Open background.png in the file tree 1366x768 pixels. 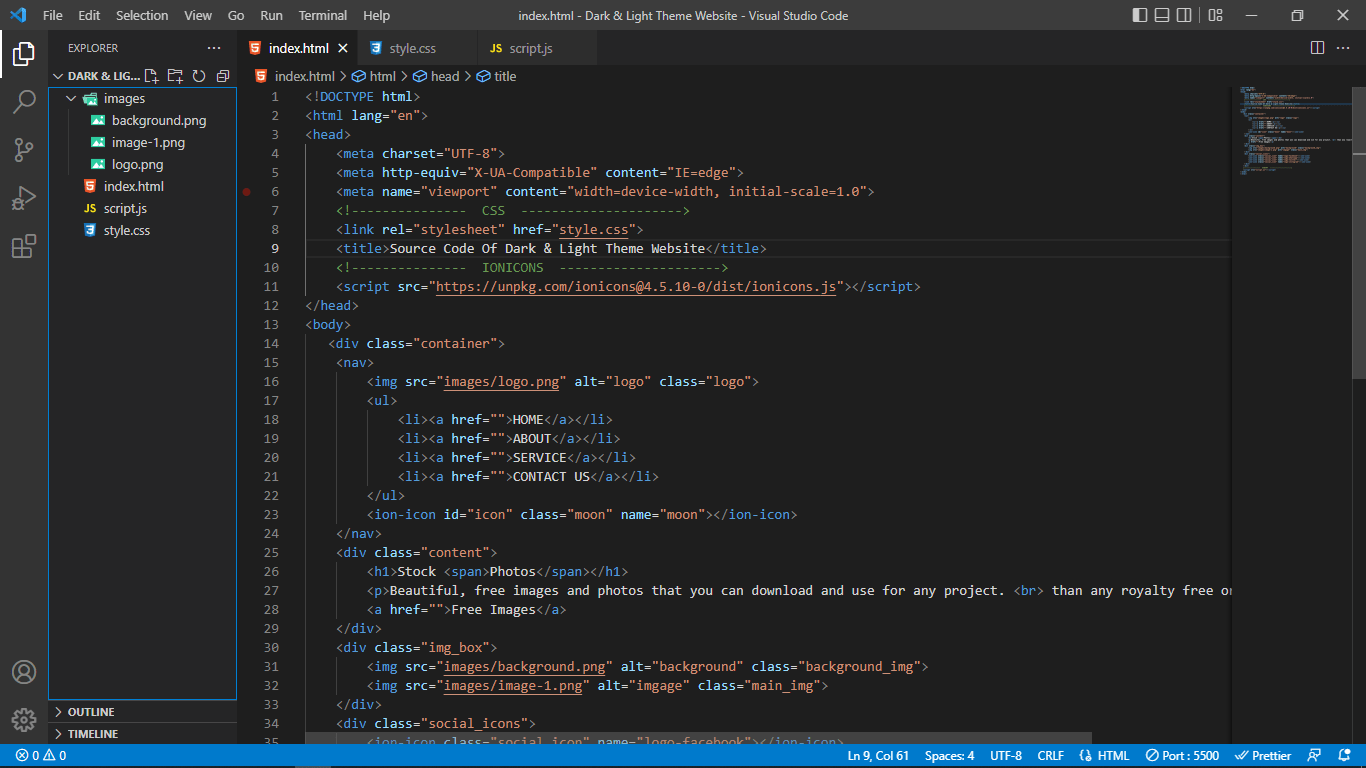tap(143, 120)
